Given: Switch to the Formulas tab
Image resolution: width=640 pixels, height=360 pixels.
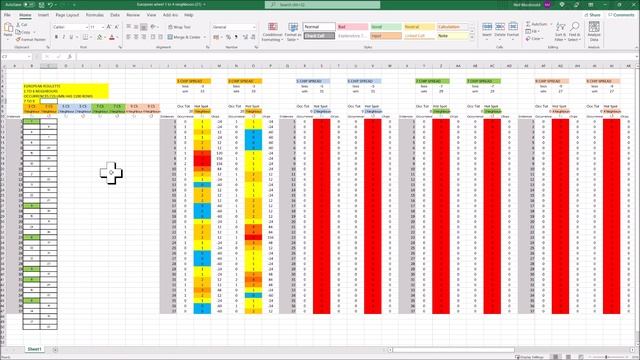Looking at the screenshot, I should point(95,15).
